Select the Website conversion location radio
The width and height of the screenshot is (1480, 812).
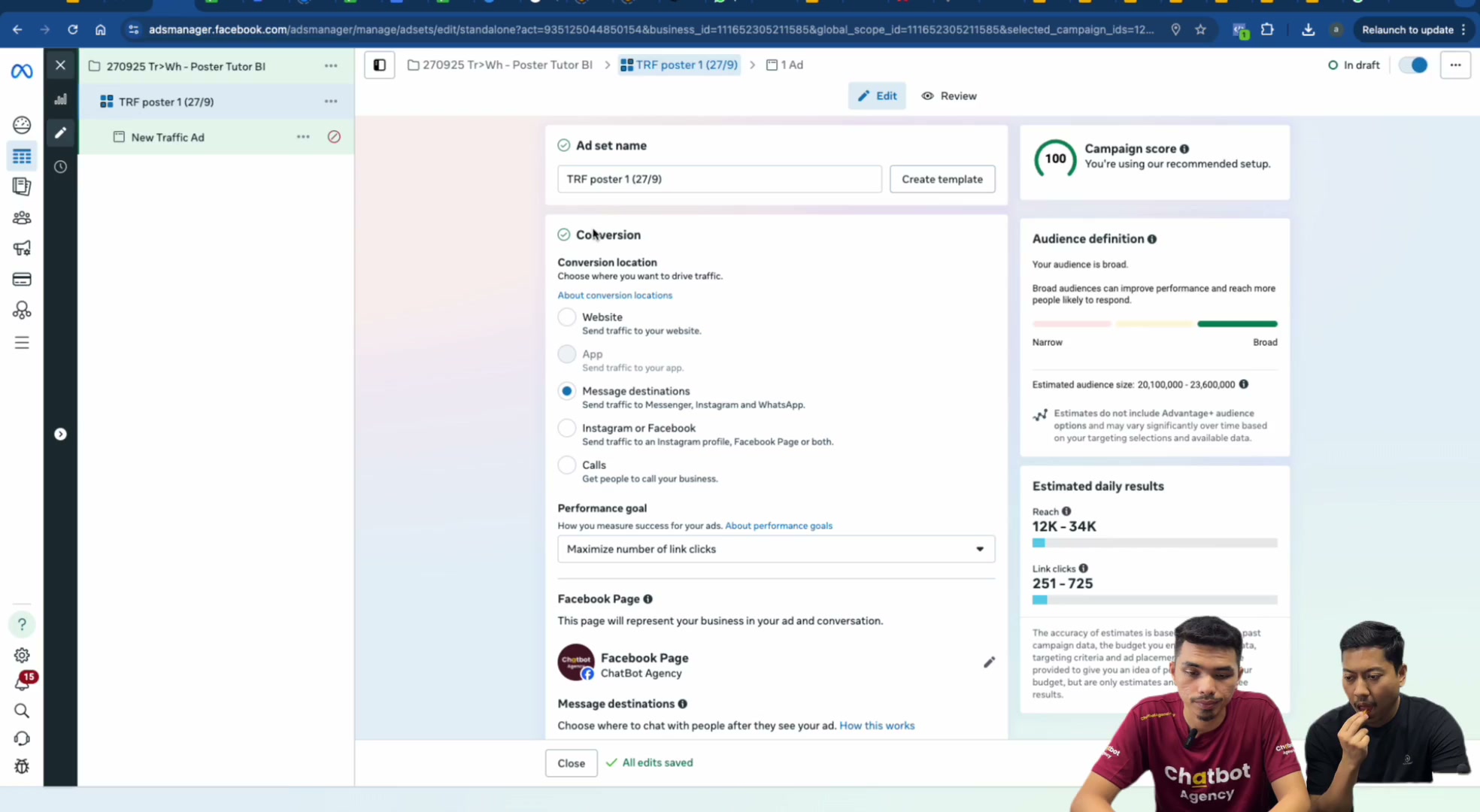coord(567,317)
